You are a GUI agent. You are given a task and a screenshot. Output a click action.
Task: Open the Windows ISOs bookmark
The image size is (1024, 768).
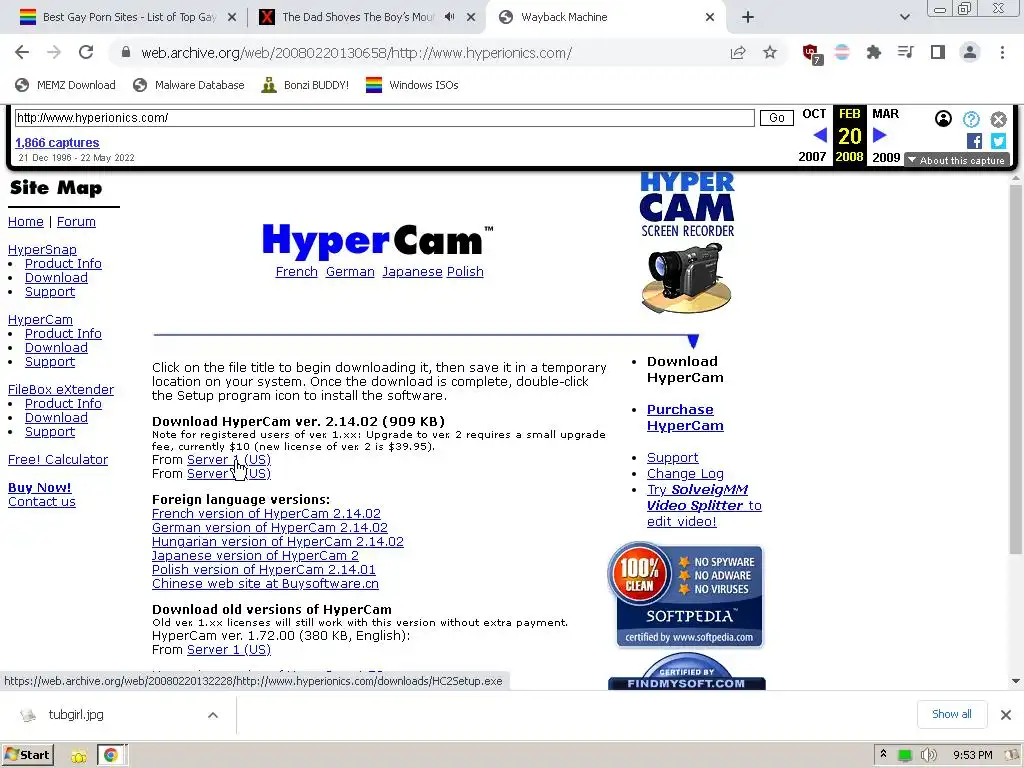[x=412, y=85]
